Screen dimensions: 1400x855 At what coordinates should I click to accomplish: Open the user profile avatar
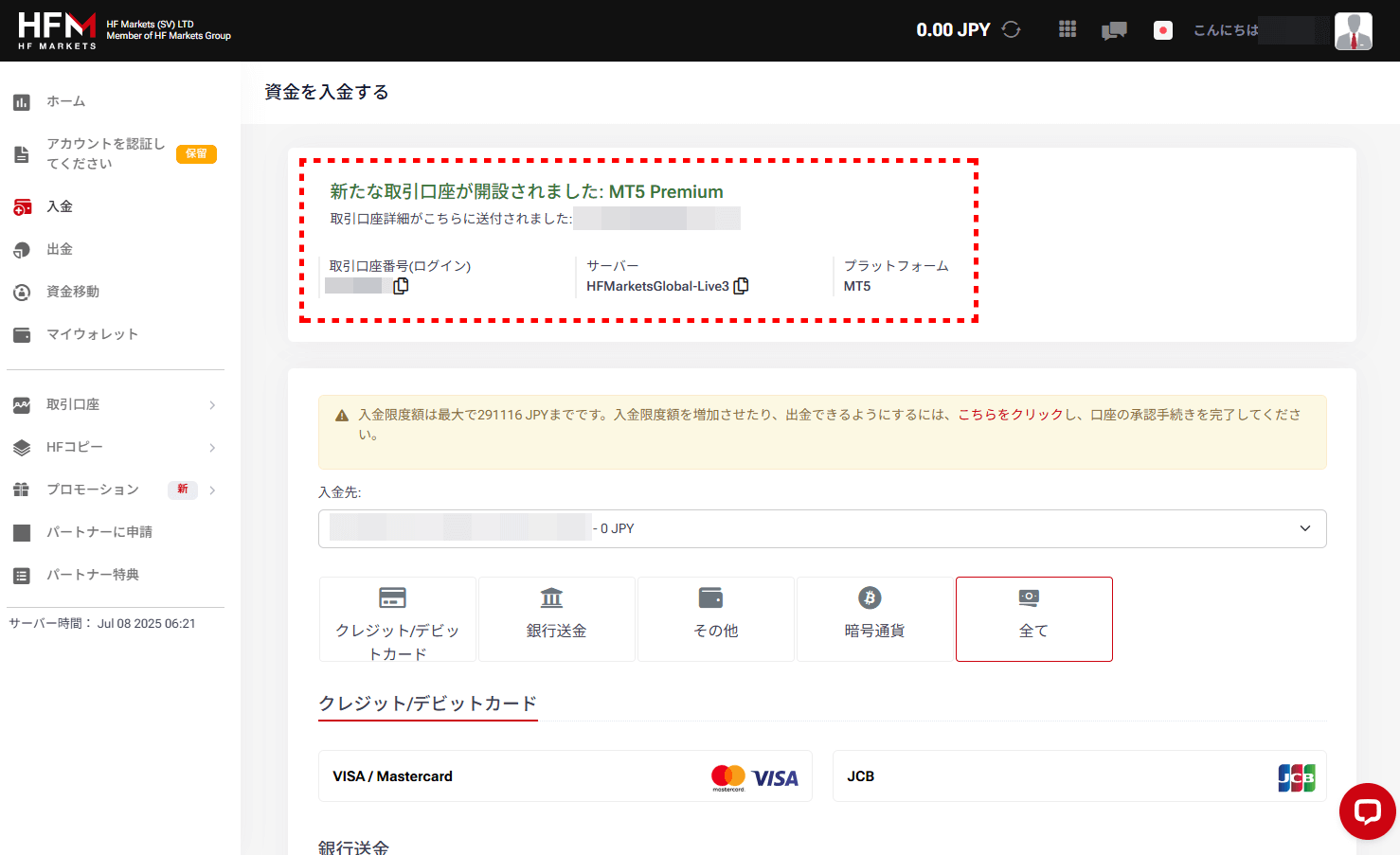(1354, 31)
